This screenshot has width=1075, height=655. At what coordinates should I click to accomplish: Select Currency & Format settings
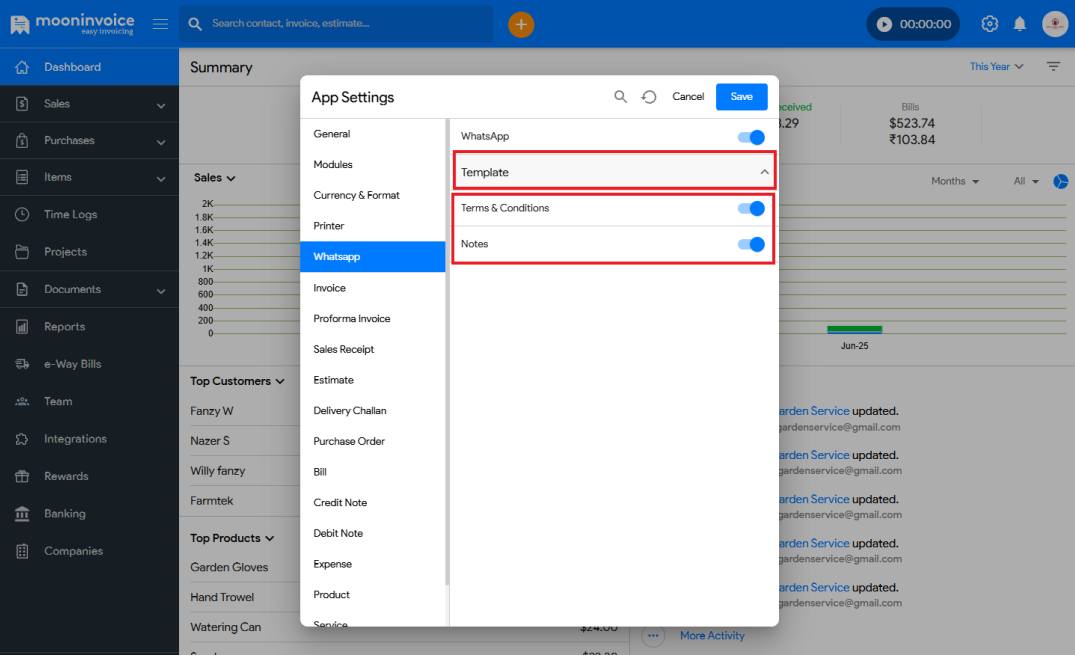click(x=373, y=195)
